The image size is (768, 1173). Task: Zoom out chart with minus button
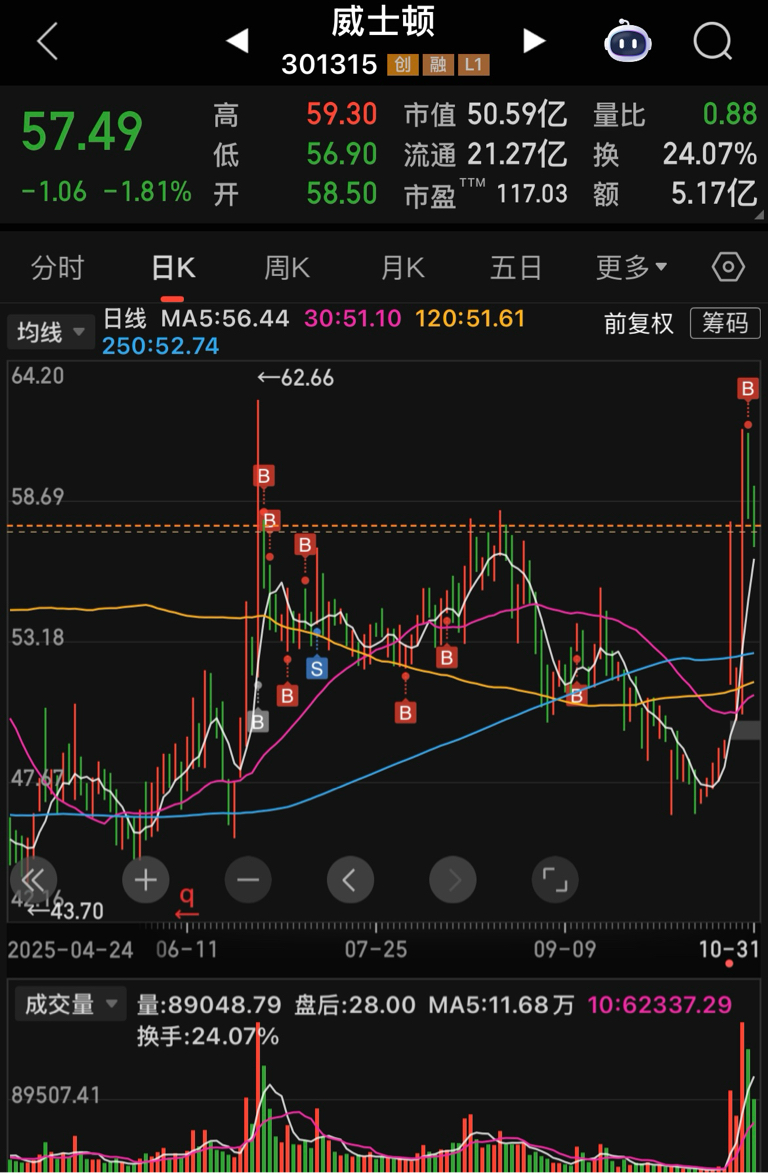pyautogui.click(x=248, y=880)
